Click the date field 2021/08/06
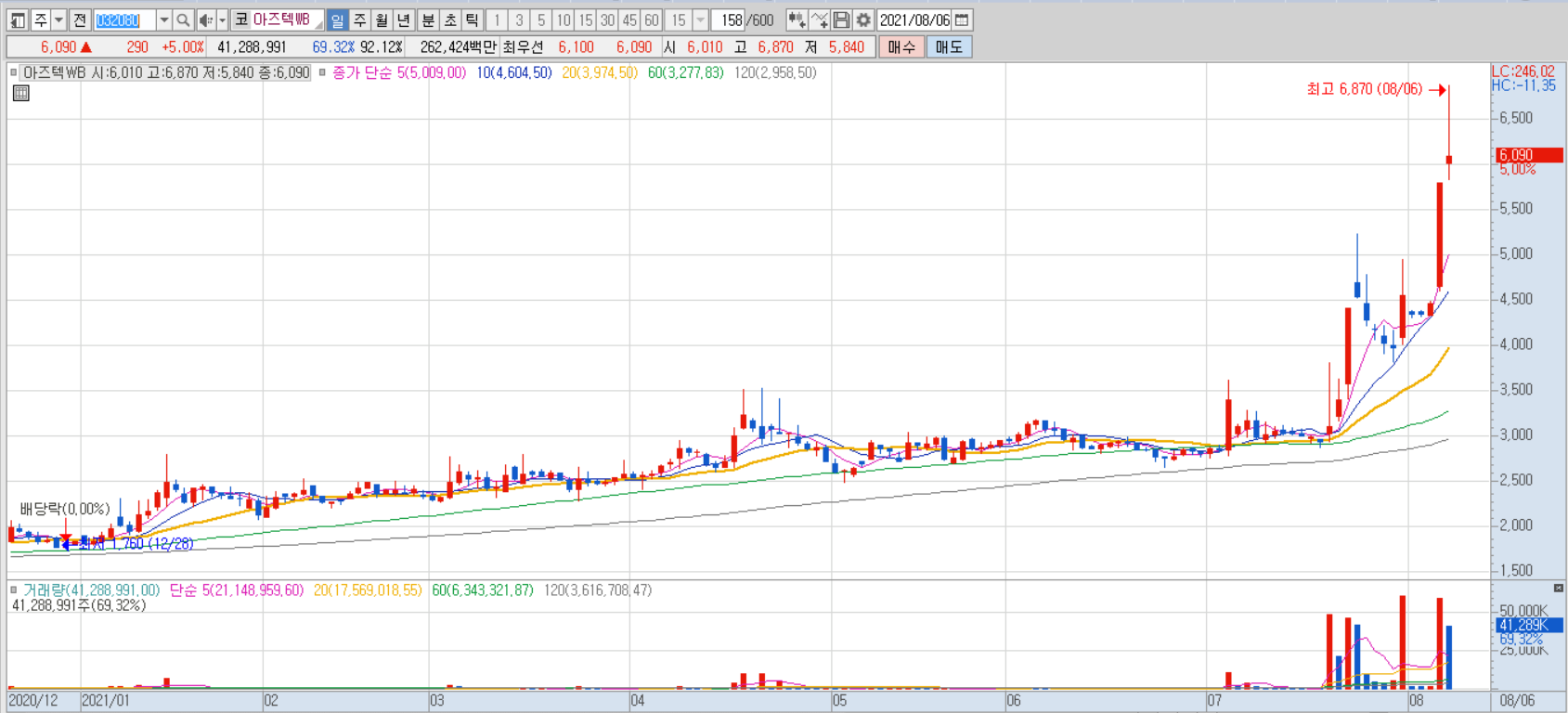 (914, 19)
